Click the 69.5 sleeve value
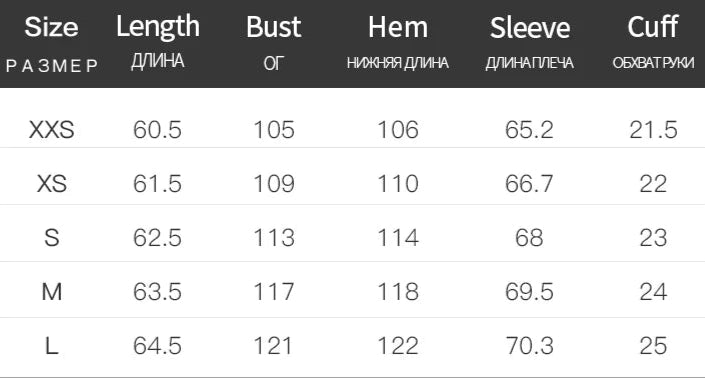 [529, 292]
